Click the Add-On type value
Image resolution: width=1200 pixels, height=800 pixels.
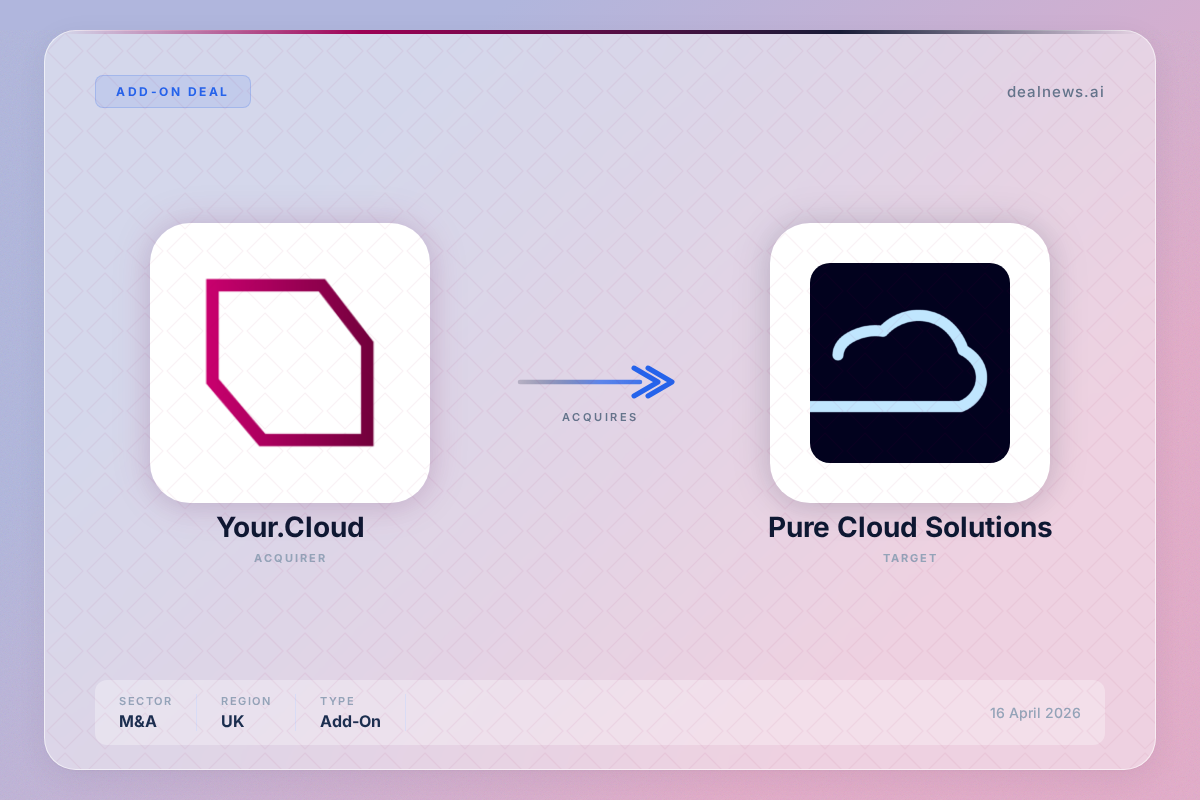click(x=350, y=721)
